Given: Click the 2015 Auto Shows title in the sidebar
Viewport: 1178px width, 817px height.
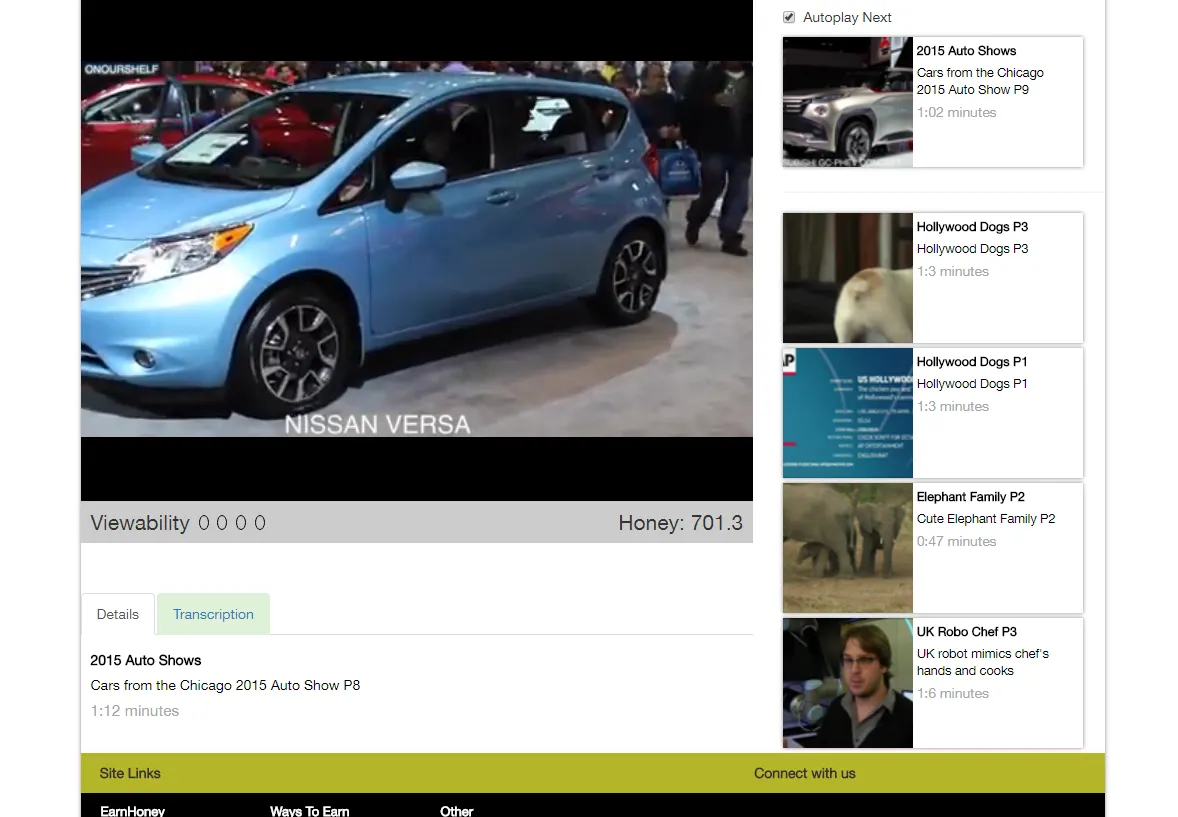Looking at the screenshot, I should tap(966, 50).
